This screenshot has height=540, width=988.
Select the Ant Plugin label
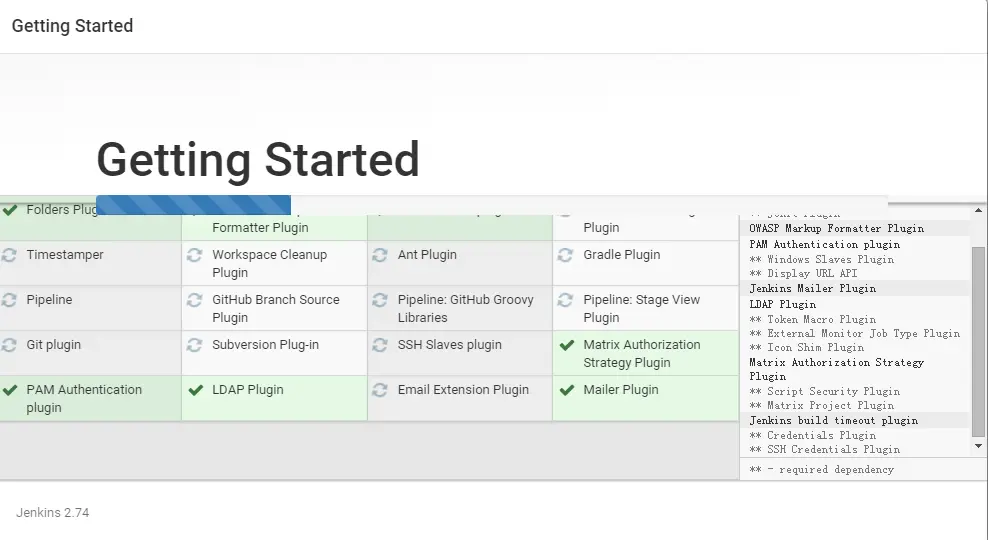[427, 255]
